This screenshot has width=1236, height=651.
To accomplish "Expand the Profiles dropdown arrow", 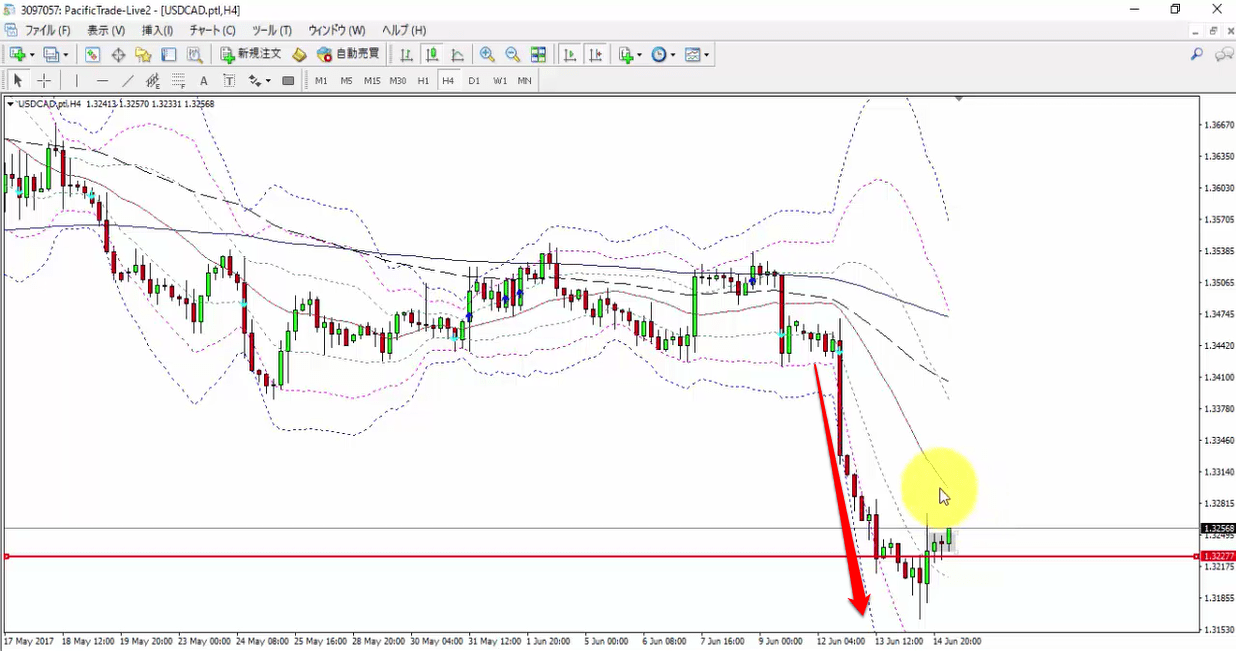I will (67, 55).
